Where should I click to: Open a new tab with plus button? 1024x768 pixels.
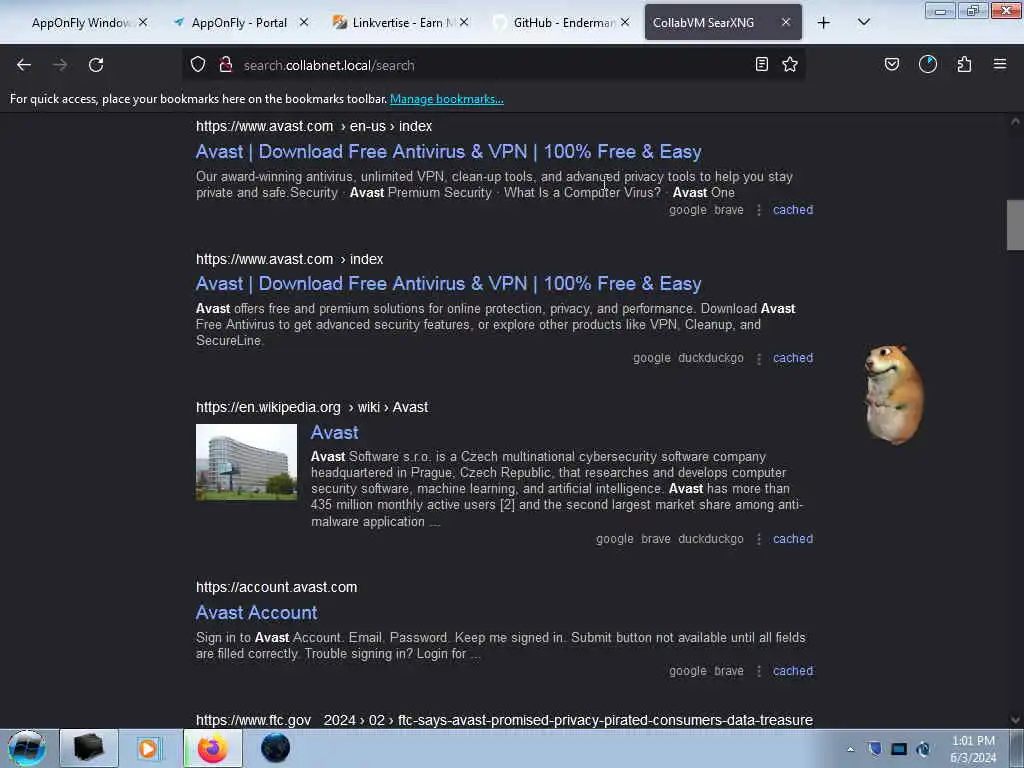tap(824, 23)
